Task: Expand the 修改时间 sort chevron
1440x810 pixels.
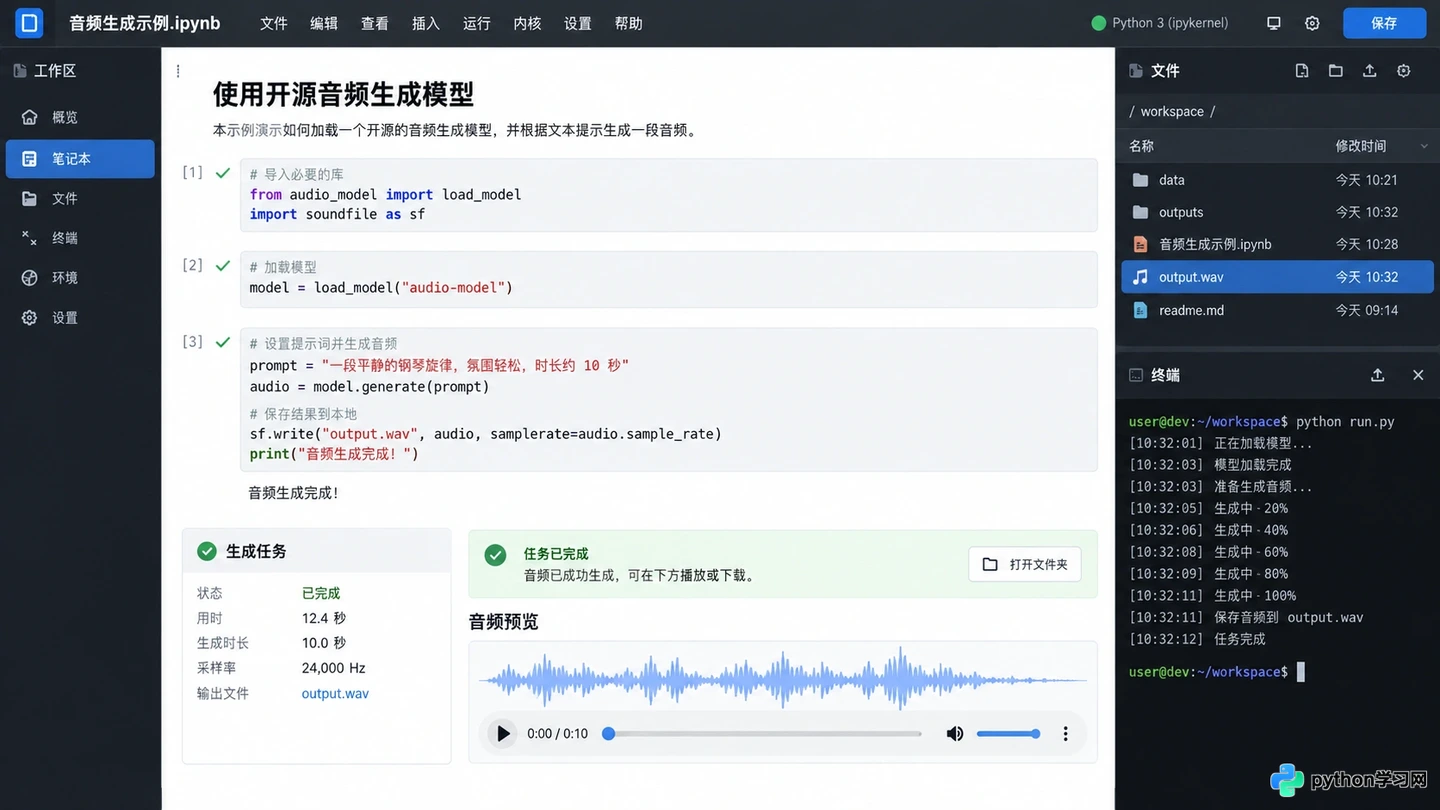Action: 1424,147
